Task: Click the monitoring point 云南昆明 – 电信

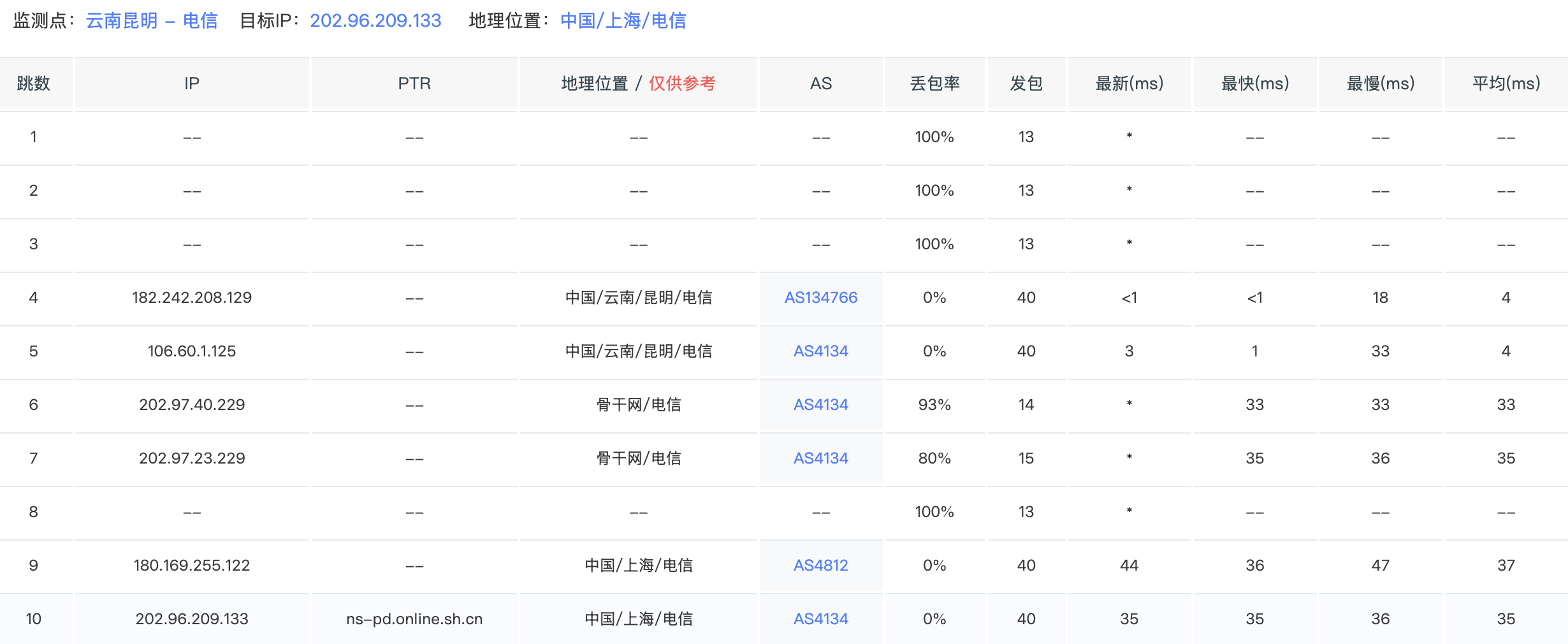Action: [152, 20]
